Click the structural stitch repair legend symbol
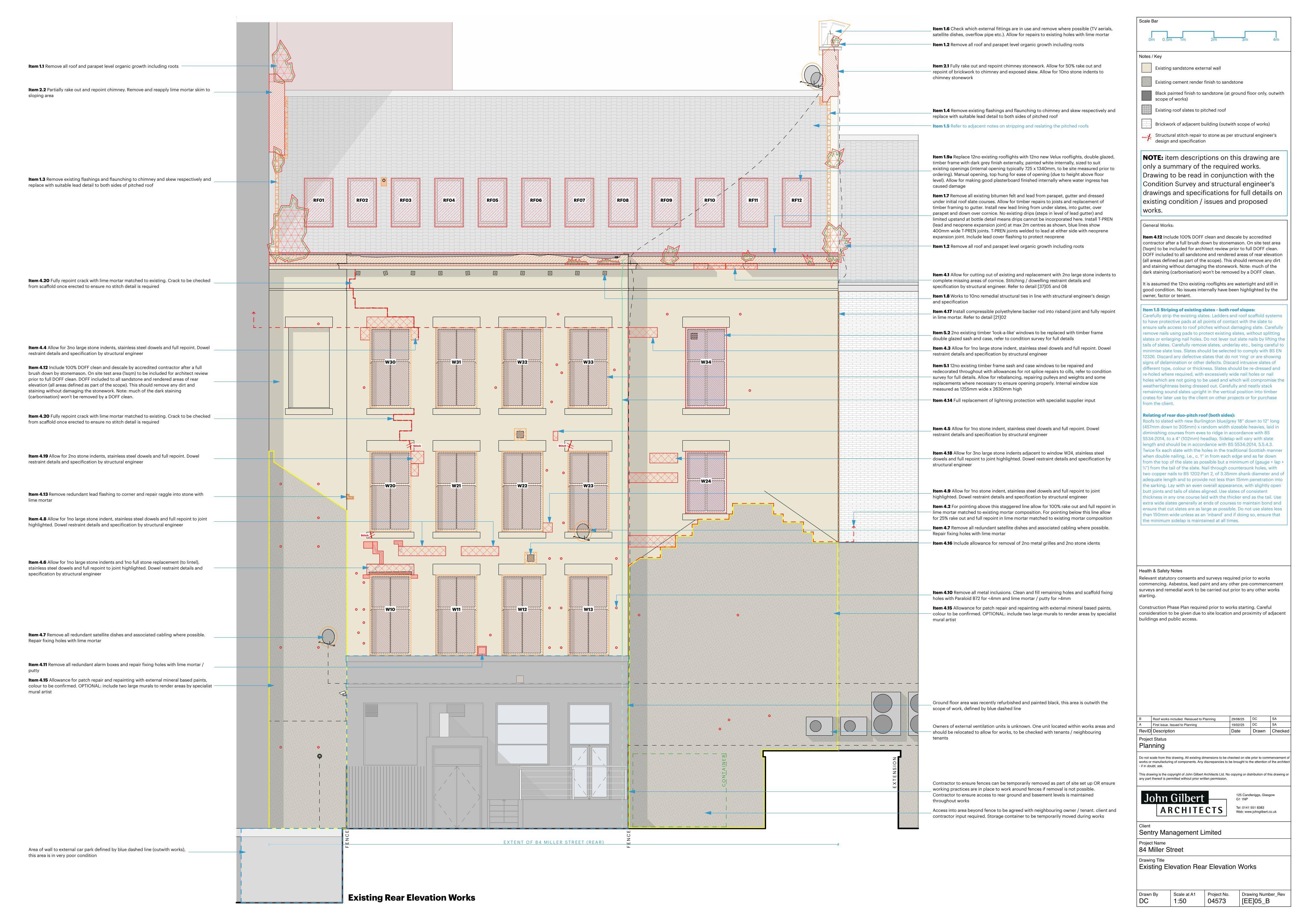 [x=1146, y=138]
